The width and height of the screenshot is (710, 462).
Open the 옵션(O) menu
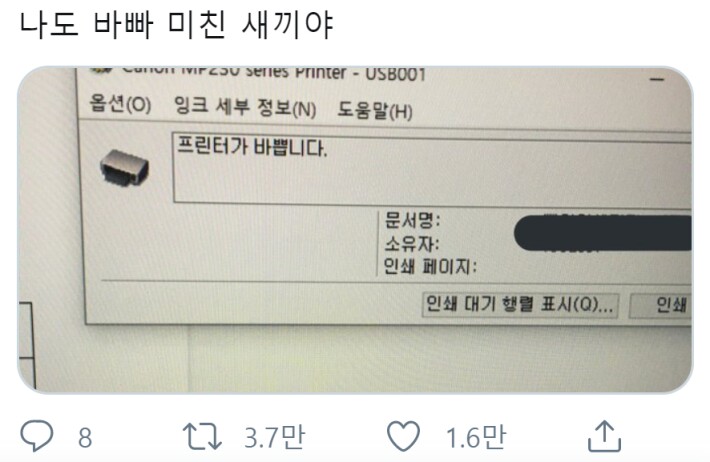click(x=120, y=104)
